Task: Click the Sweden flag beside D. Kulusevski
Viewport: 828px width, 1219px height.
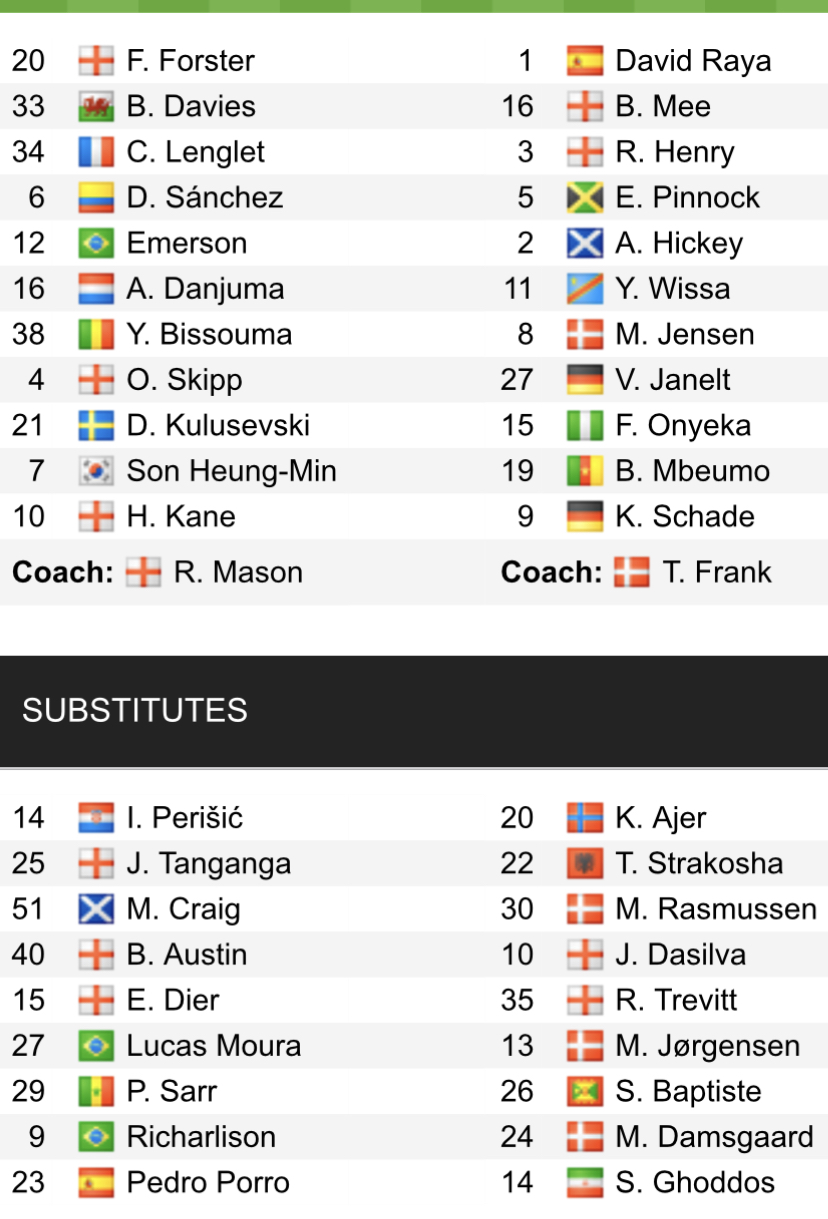Action: point(96,426)
